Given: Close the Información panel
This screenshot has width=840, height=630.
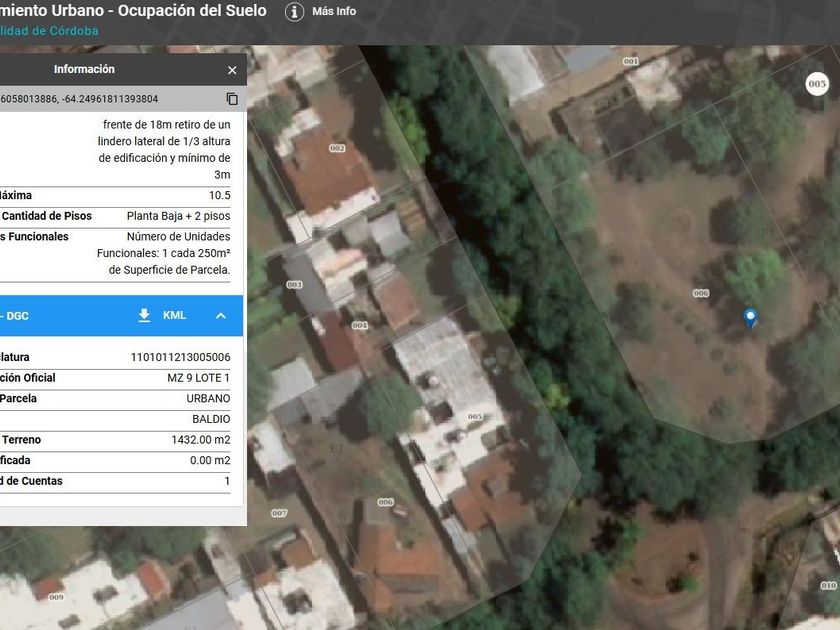Looking at the screenshot, I should [x=232, y=70].
